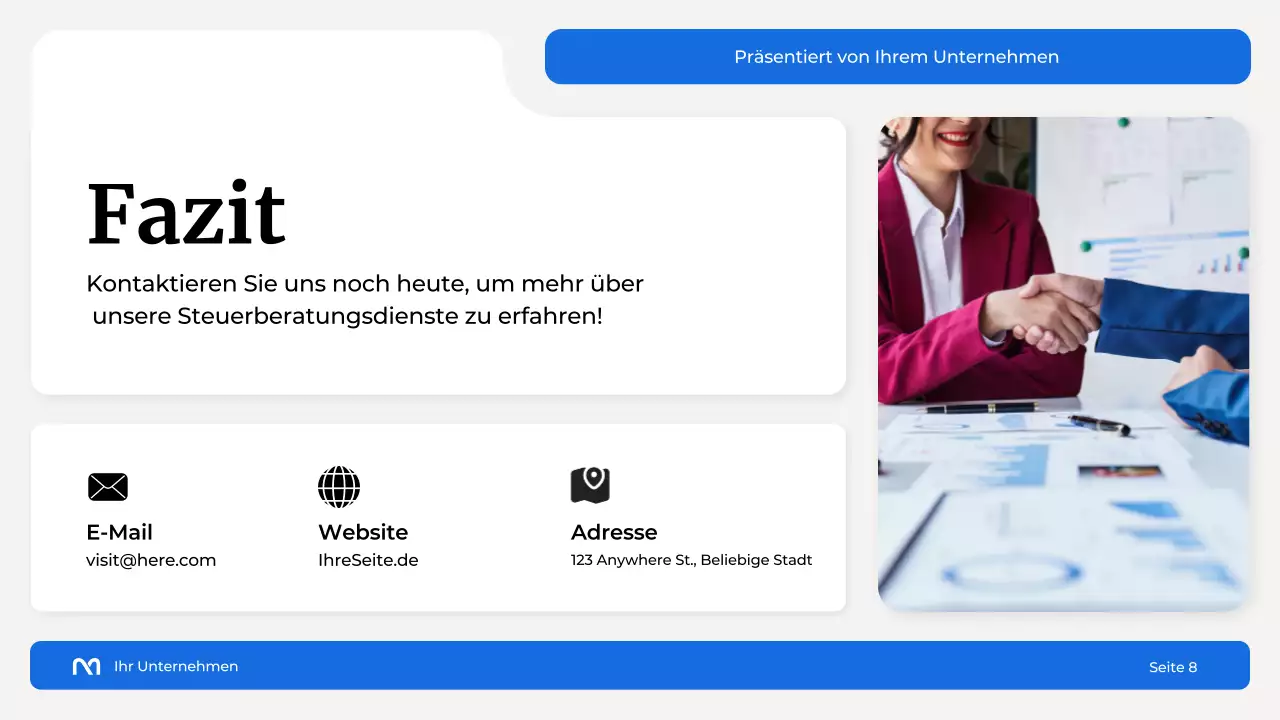
Task: Click the globe icon above Website
Action: 338,487
